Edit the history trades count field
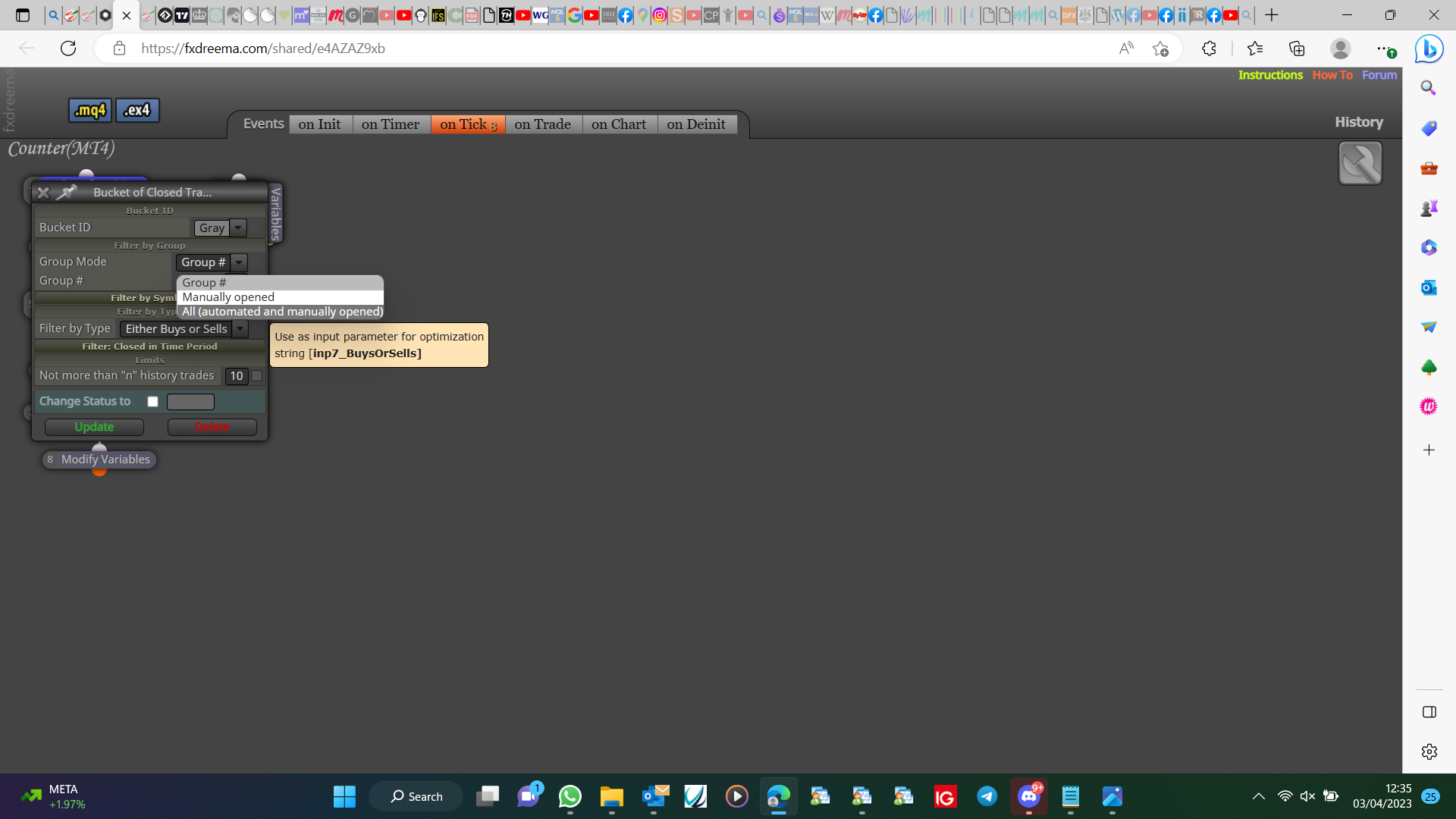The height and width of the screenshot is (819, 1456). pos(237,376)
